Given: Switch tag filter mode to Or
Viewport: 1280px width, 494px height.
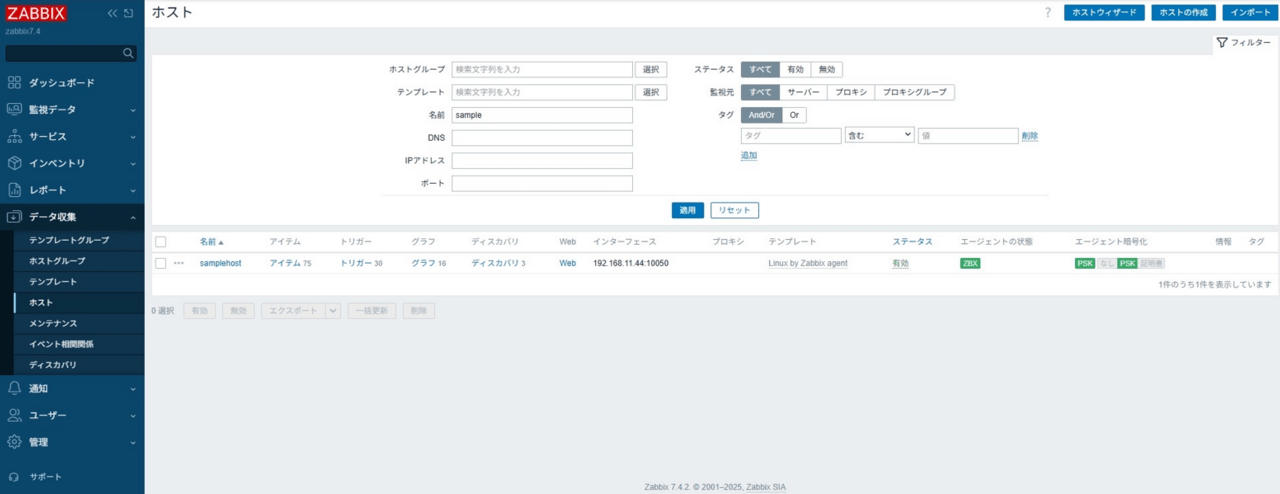Looking at the screenshot, I should [794, 115].
